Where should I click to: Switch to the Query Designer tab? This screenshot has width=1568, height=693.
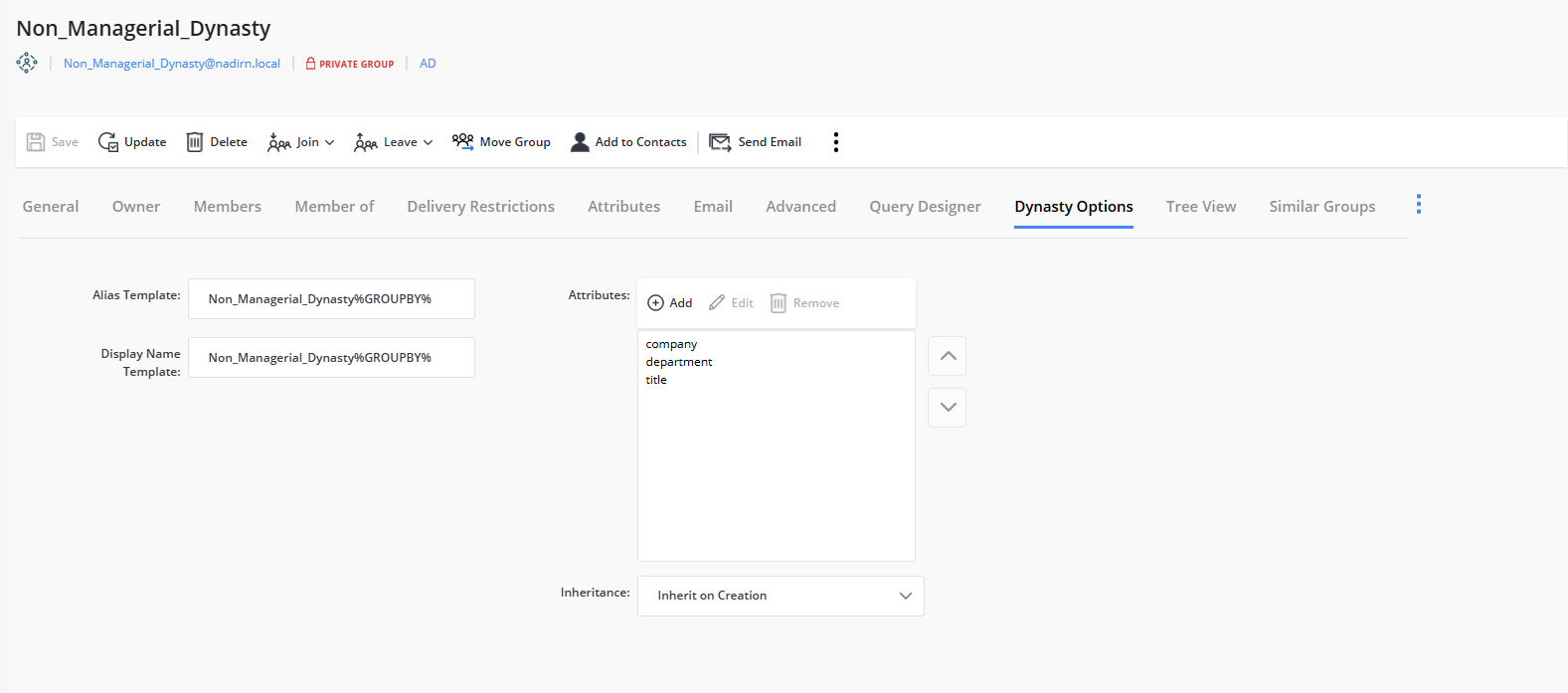925,207
